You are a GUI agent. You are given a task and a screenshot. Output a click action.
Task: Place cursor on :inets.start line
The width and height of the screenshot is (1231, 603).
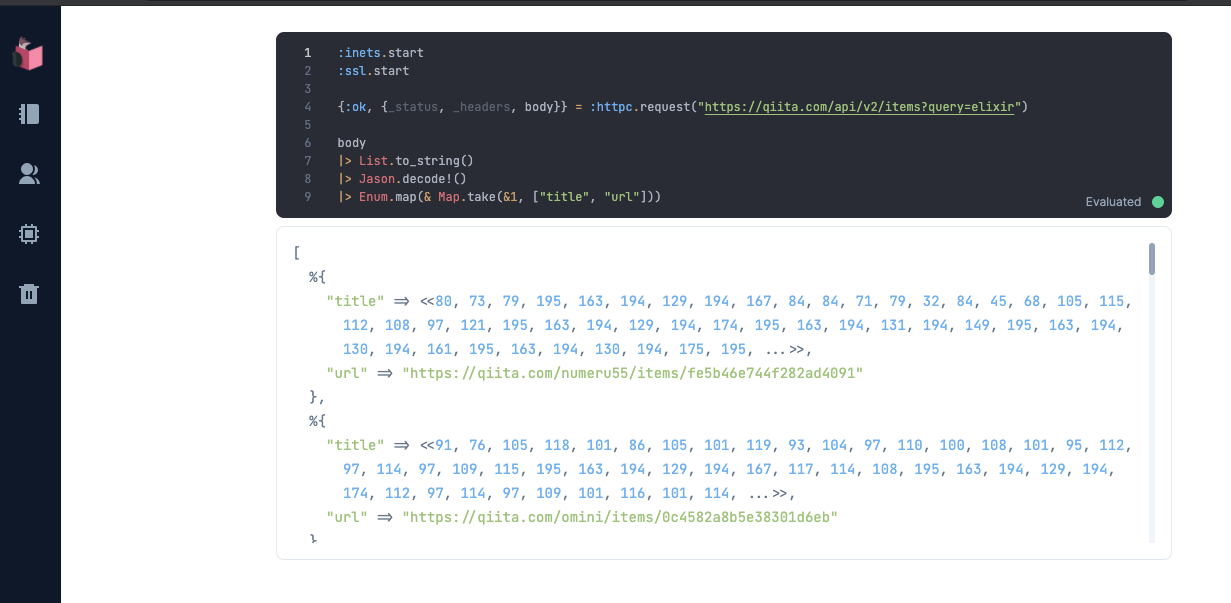click(380, 52)
